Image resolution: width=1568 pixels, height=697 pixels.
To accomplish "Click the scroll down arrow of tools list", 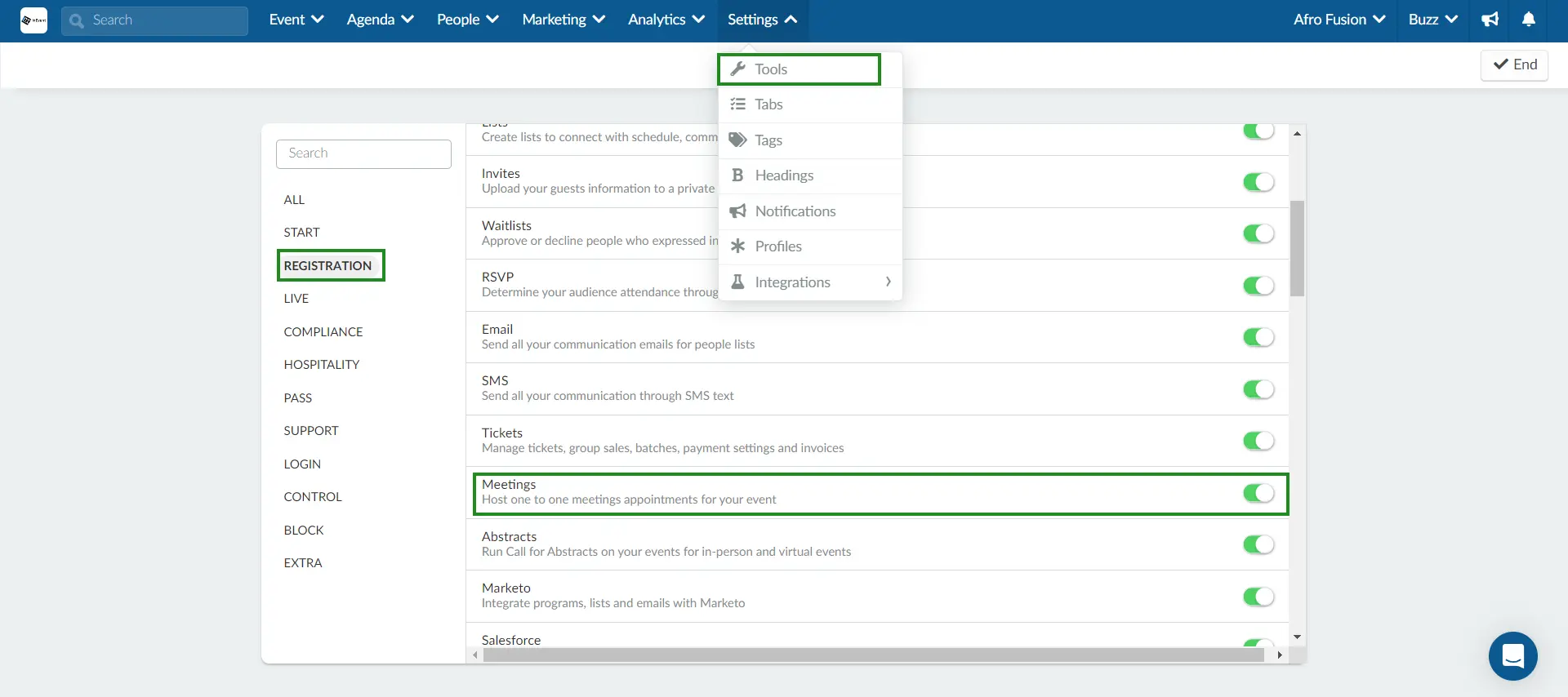I will pyautogui.click(x=1297, y=637).
